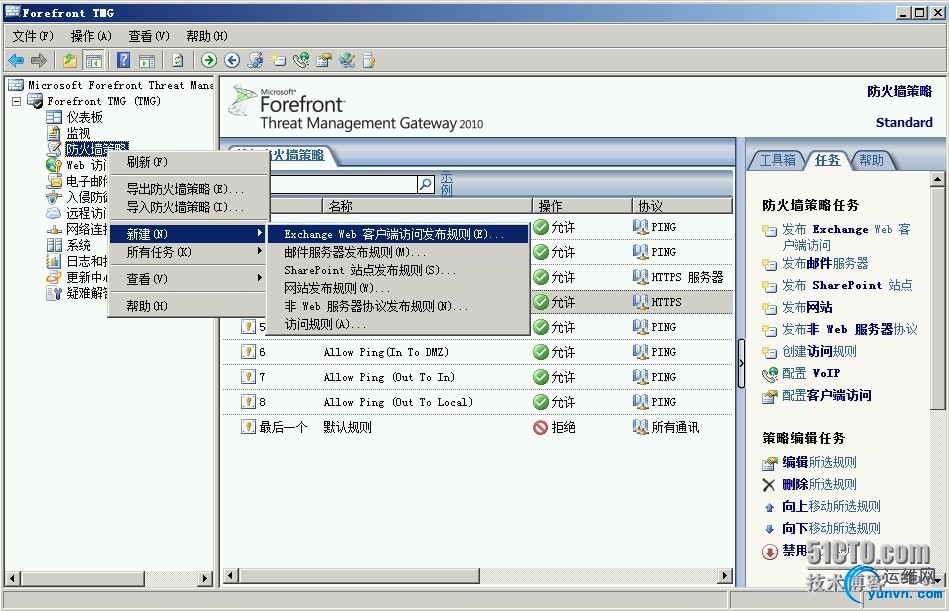Click the 创建访问规则 task link

(x=819, y=351)
